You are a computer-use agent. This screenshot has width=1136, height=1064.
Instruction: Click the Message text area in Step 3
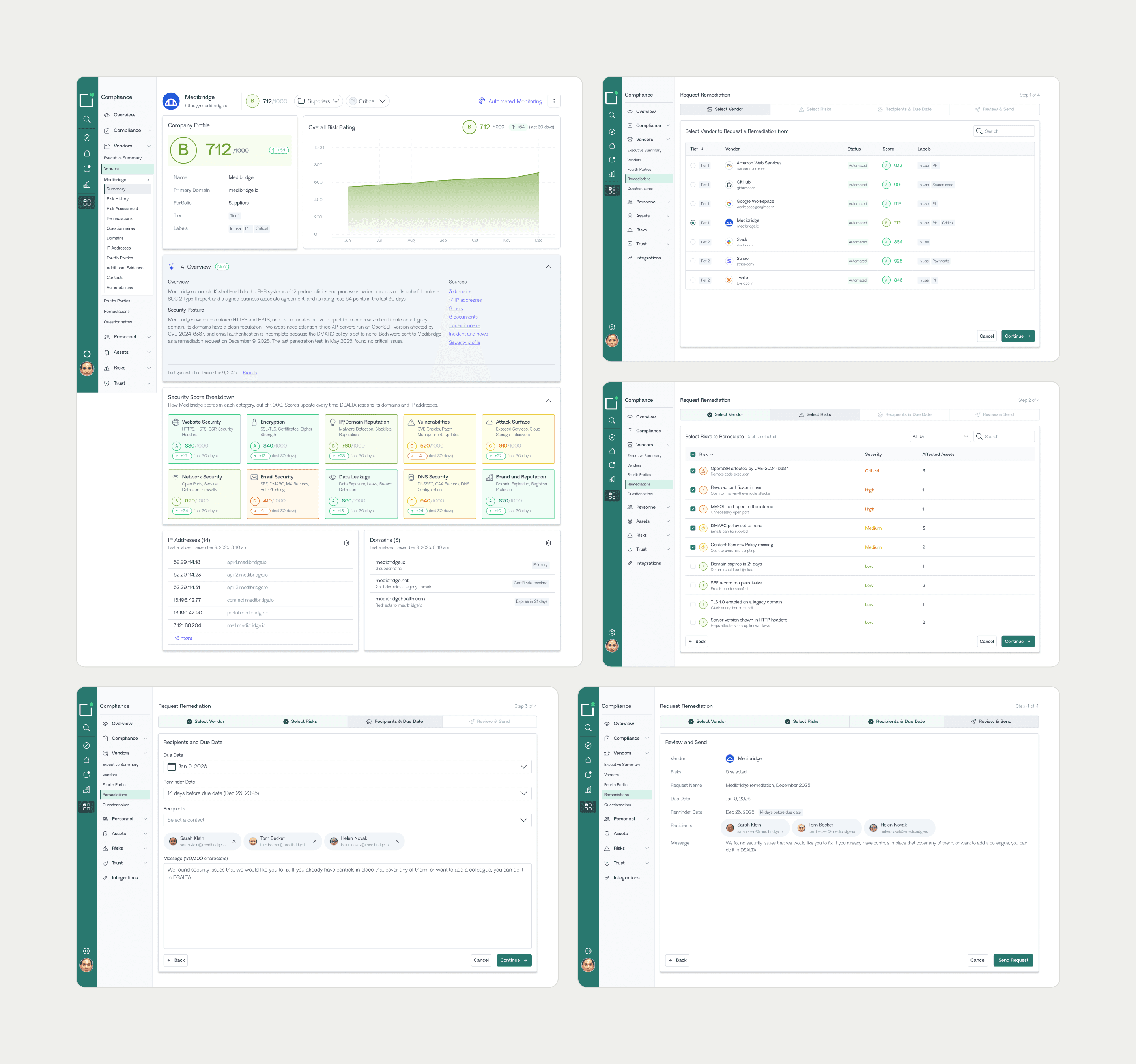[x=348, y=906]
